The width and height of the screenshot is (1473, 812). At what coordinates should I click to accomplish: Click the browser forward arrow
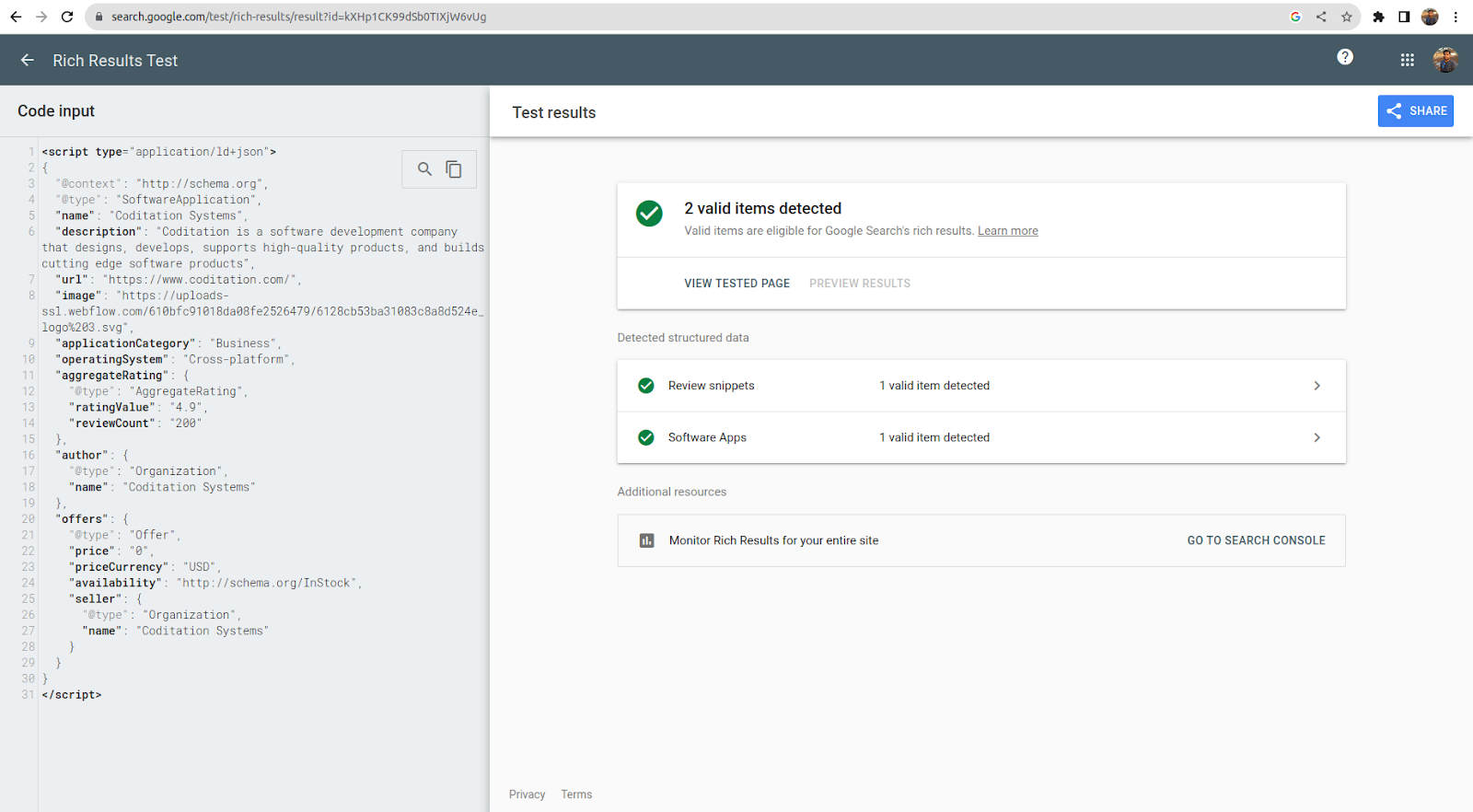pos(41,17)
